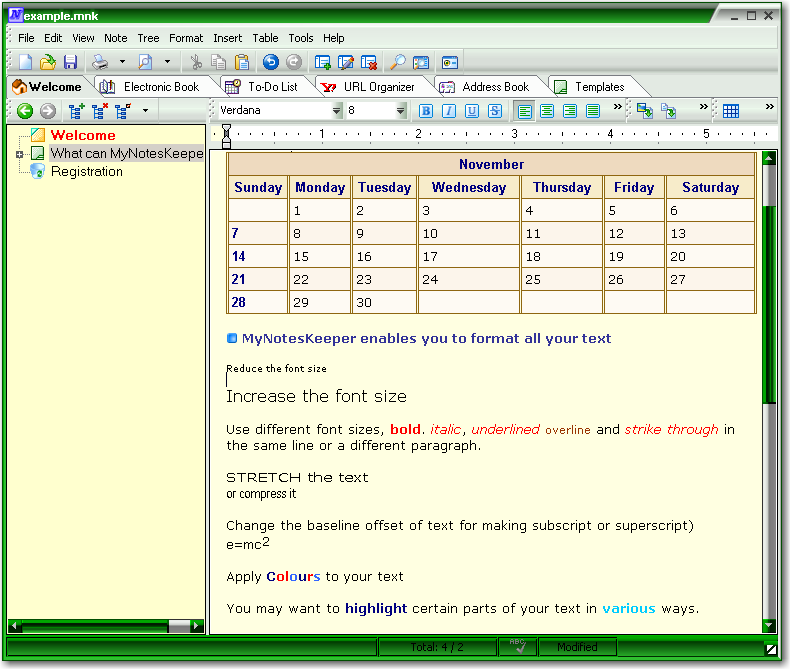Toggle bold formatting
790x669 pixels.
click(x=426, y=111)
